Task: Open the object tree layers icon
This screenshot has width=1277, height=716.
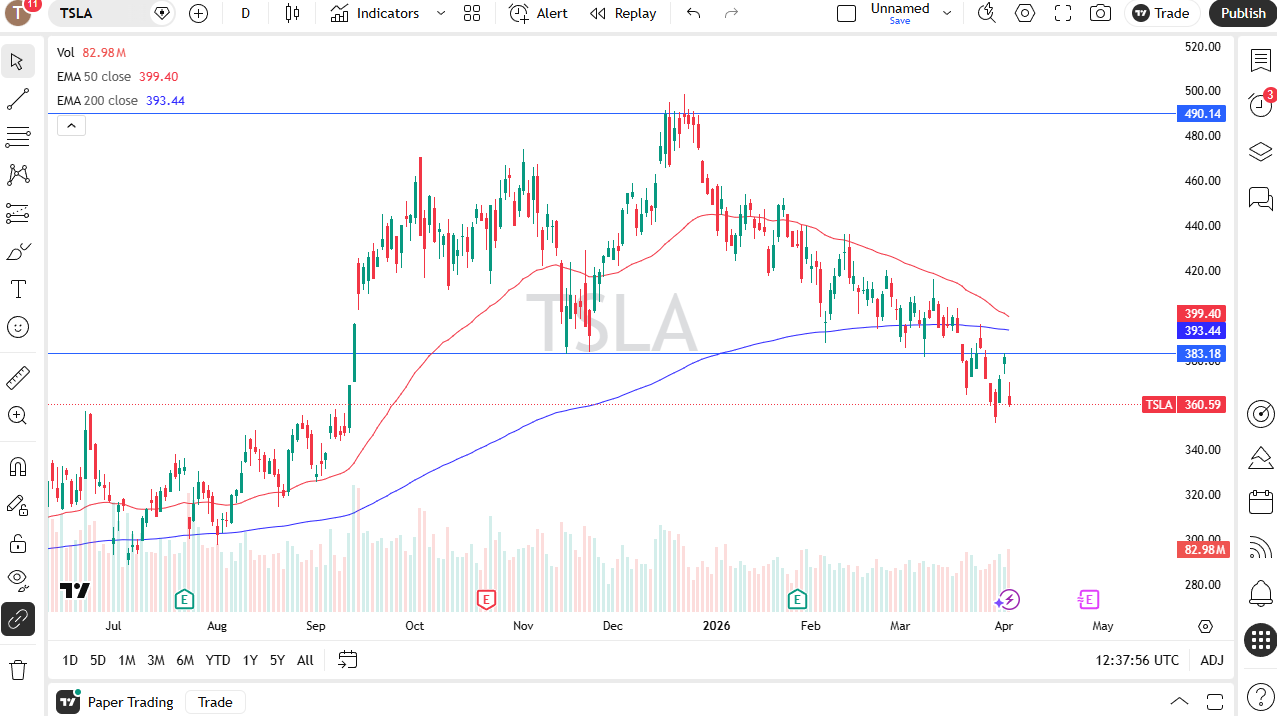Action: point(1260,152)
